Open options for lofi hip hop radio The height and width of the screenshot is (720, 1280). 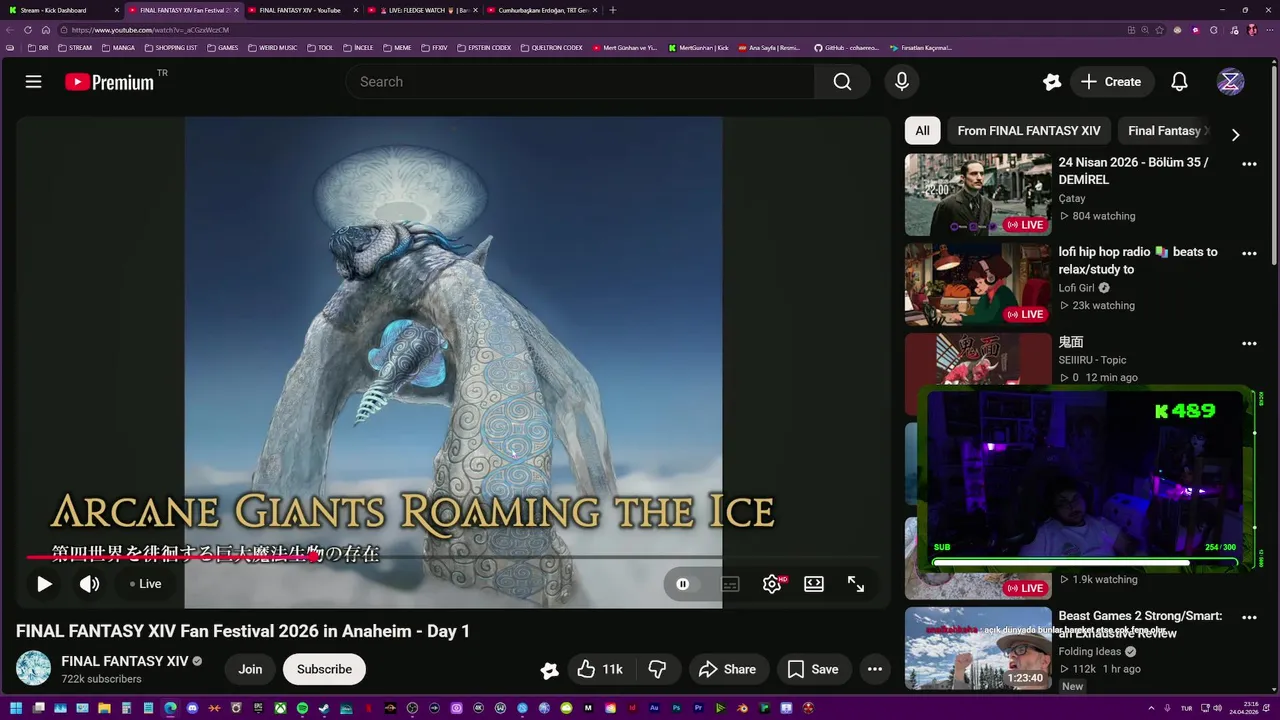coord(1249,254)
